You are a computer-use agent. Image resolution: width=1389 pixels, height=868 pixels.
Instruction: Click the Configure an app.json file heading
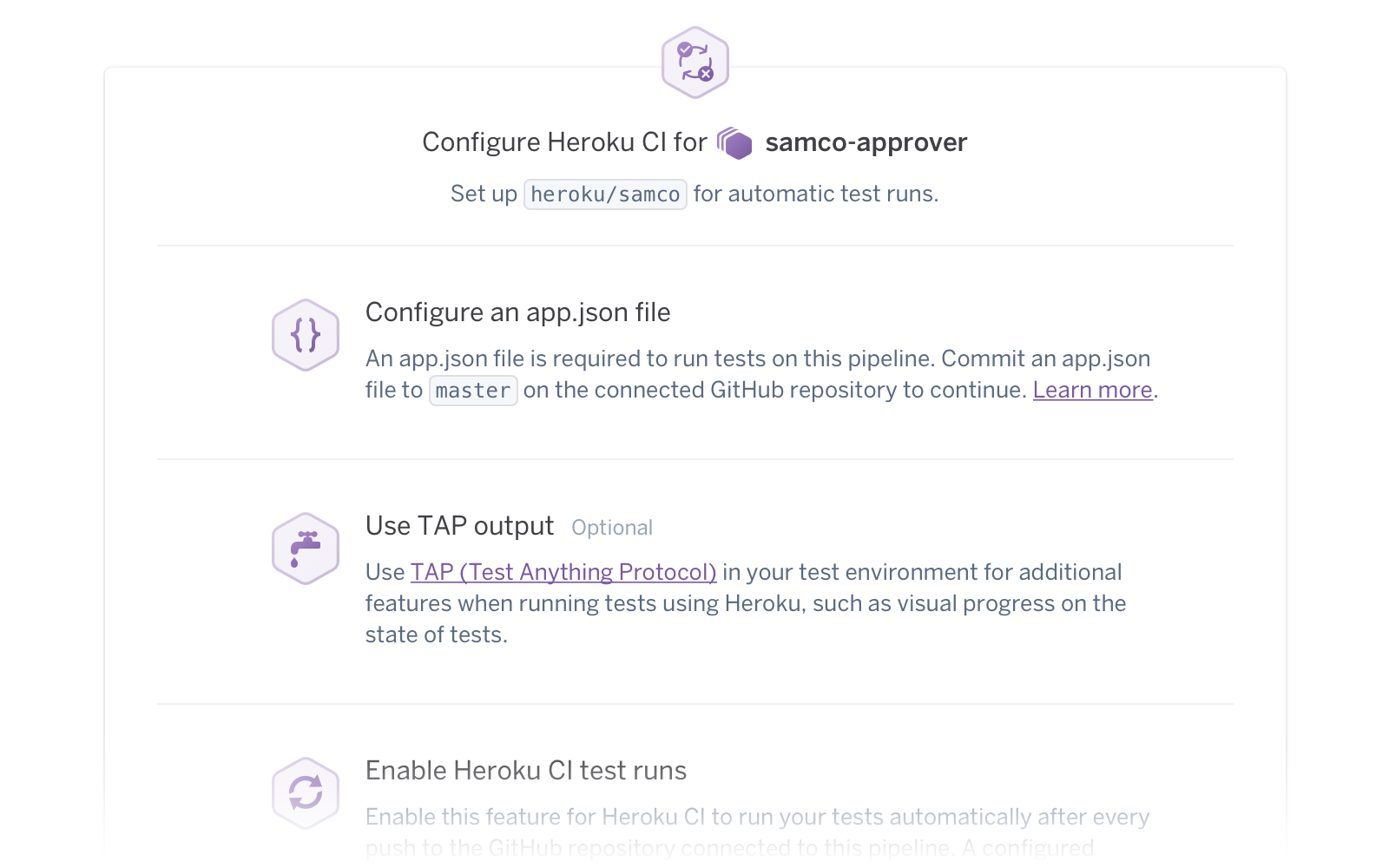517,312
